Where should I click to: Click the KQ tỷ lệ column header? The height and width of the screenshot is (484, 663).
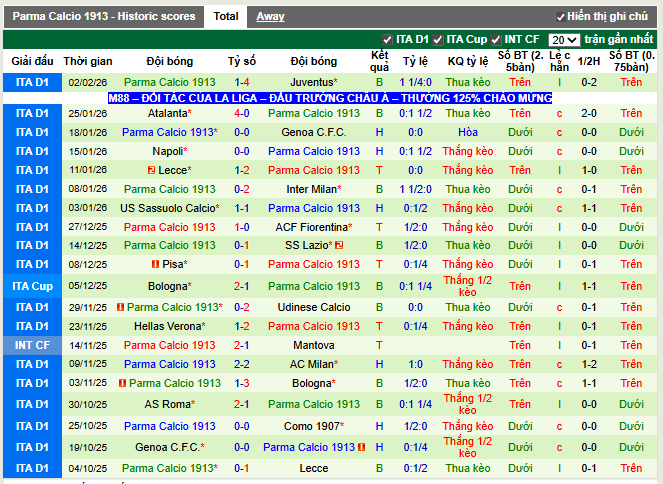[x=468, y=61]
